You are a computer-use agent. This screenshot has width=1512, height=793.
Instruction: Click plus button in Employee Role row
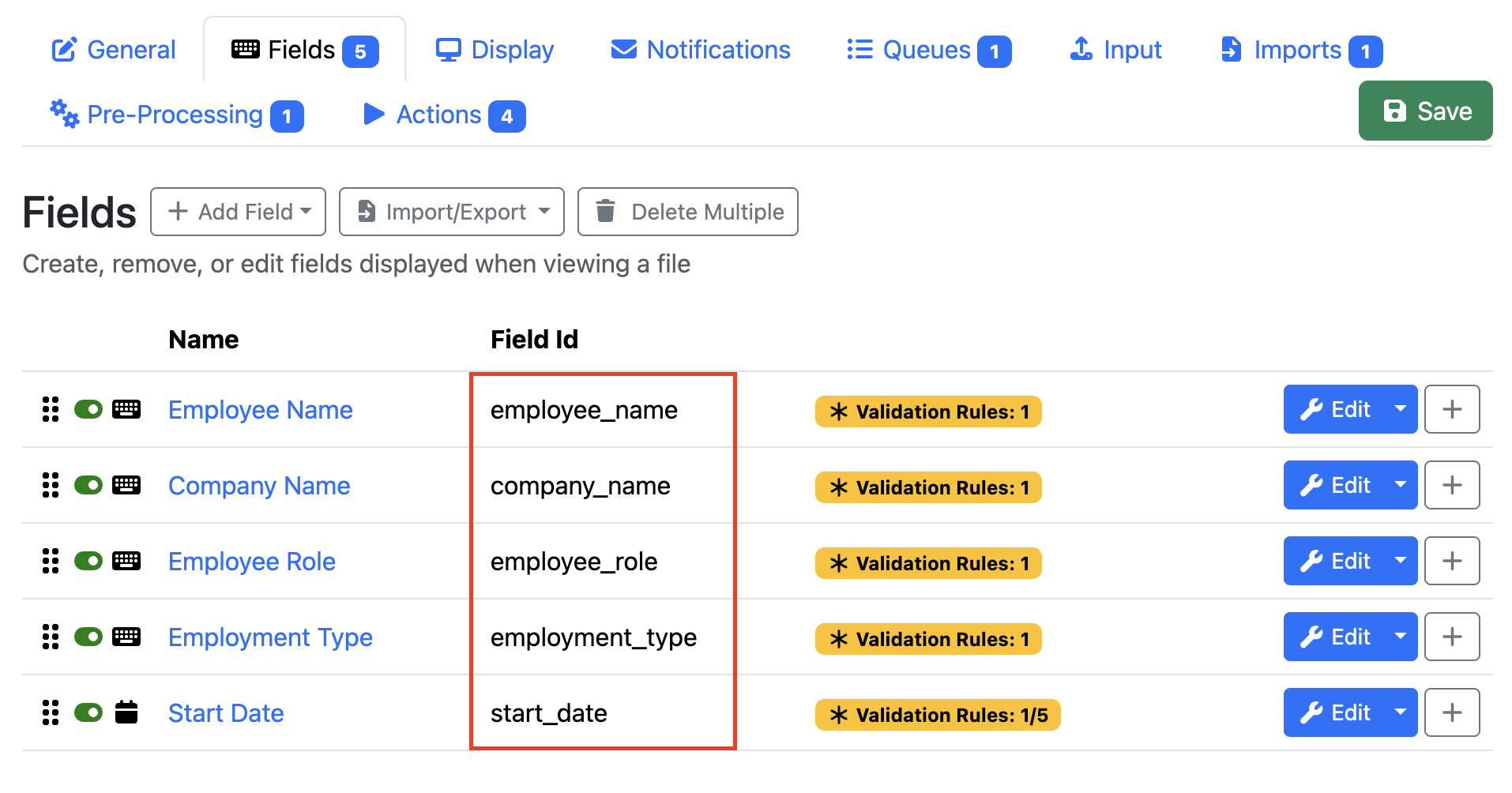pyautogui.click(x=1452, y=561)
